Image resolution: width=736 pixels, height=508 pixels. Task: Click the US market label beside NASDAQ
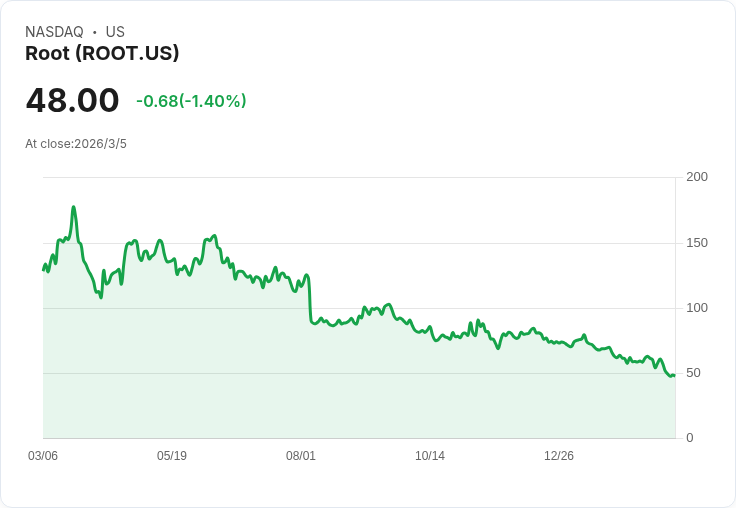click(x=115, y=32)
